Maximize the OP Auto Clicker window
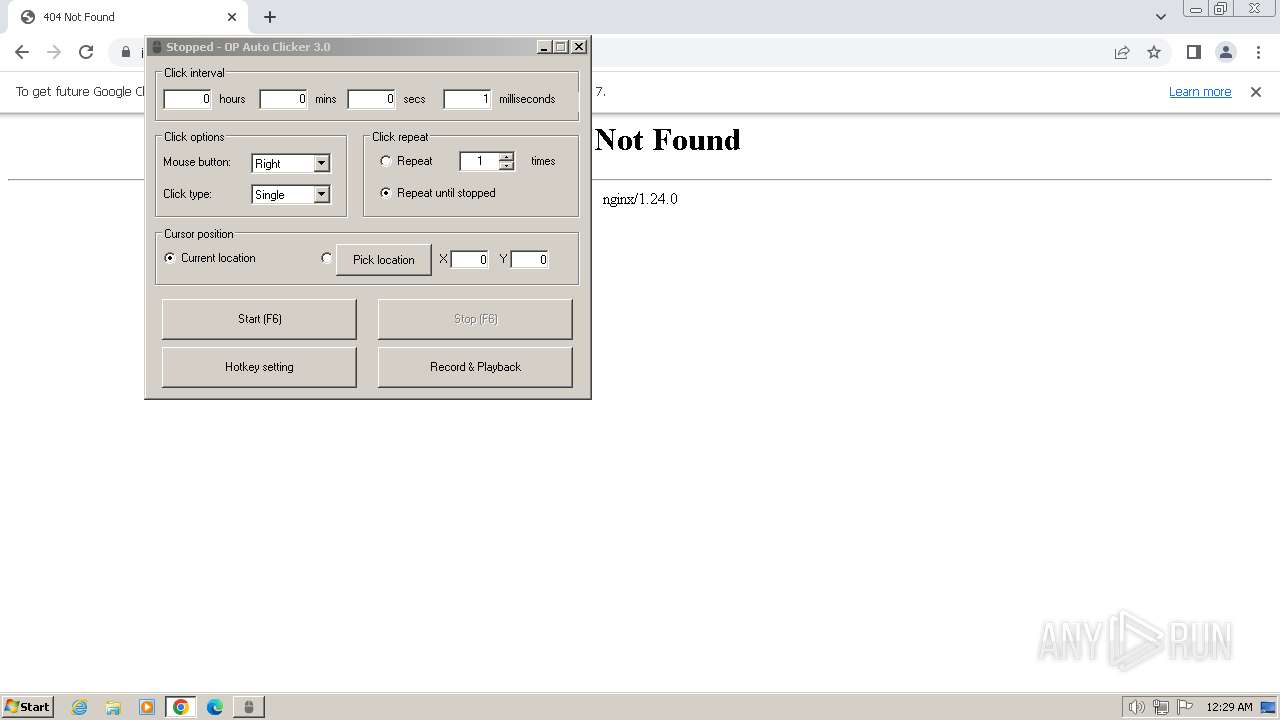The image size is (1280, 720). click(x=560, y=47)
